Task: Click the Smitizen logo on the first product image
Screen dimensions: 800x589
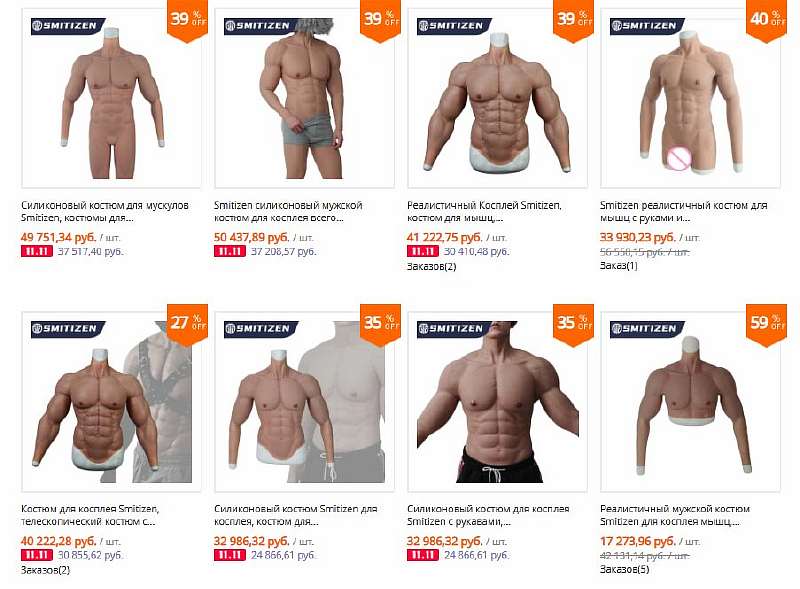Action: pos(67,26)
